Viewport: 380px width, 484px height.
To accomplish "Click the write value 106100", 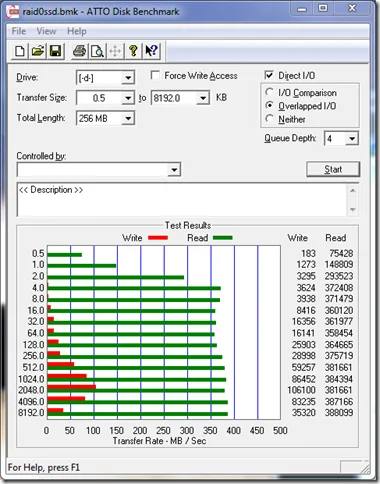I will pos(301,390).
